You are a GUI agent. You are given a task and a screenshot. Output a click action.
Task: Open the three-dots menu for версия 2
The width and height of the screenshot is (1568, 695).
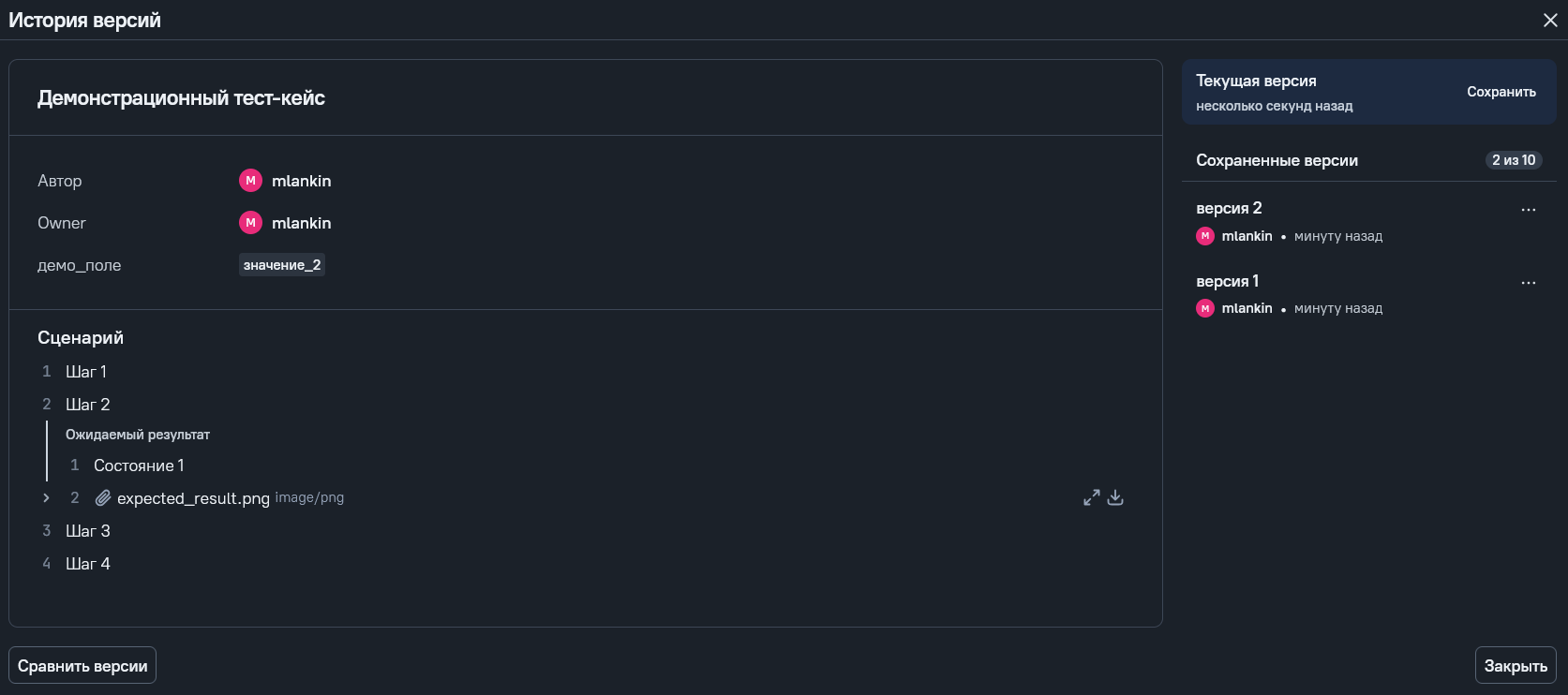1528,210
